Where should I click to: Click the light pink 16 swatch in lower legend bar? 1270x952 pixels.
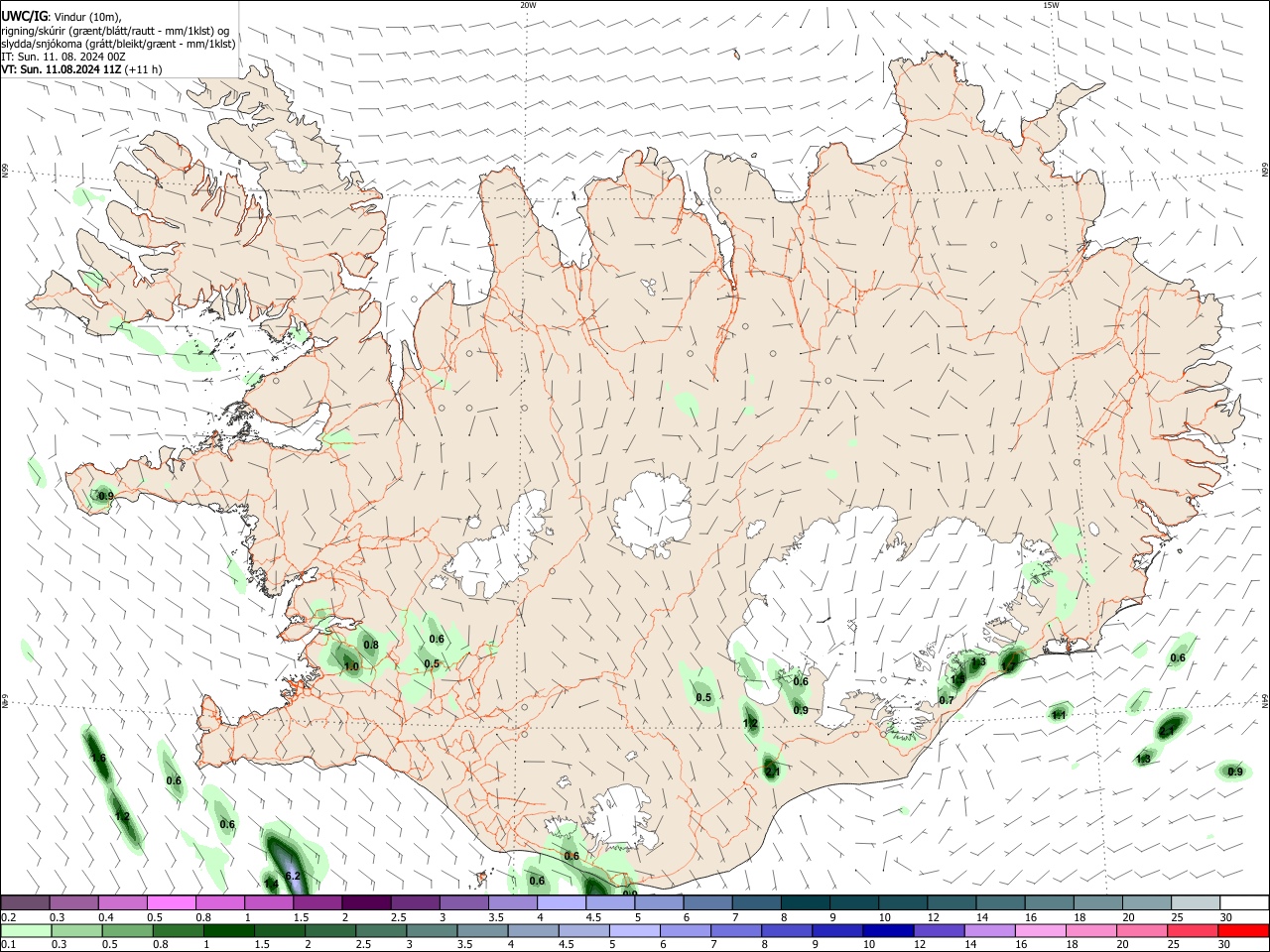(x=1039, y=931)
